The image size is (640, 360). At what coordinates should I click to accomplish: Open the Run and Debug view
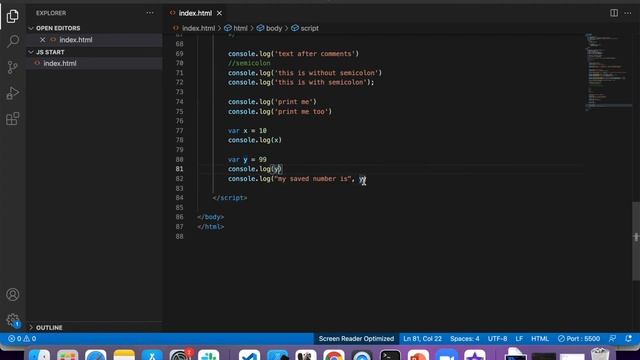point(13,93)
